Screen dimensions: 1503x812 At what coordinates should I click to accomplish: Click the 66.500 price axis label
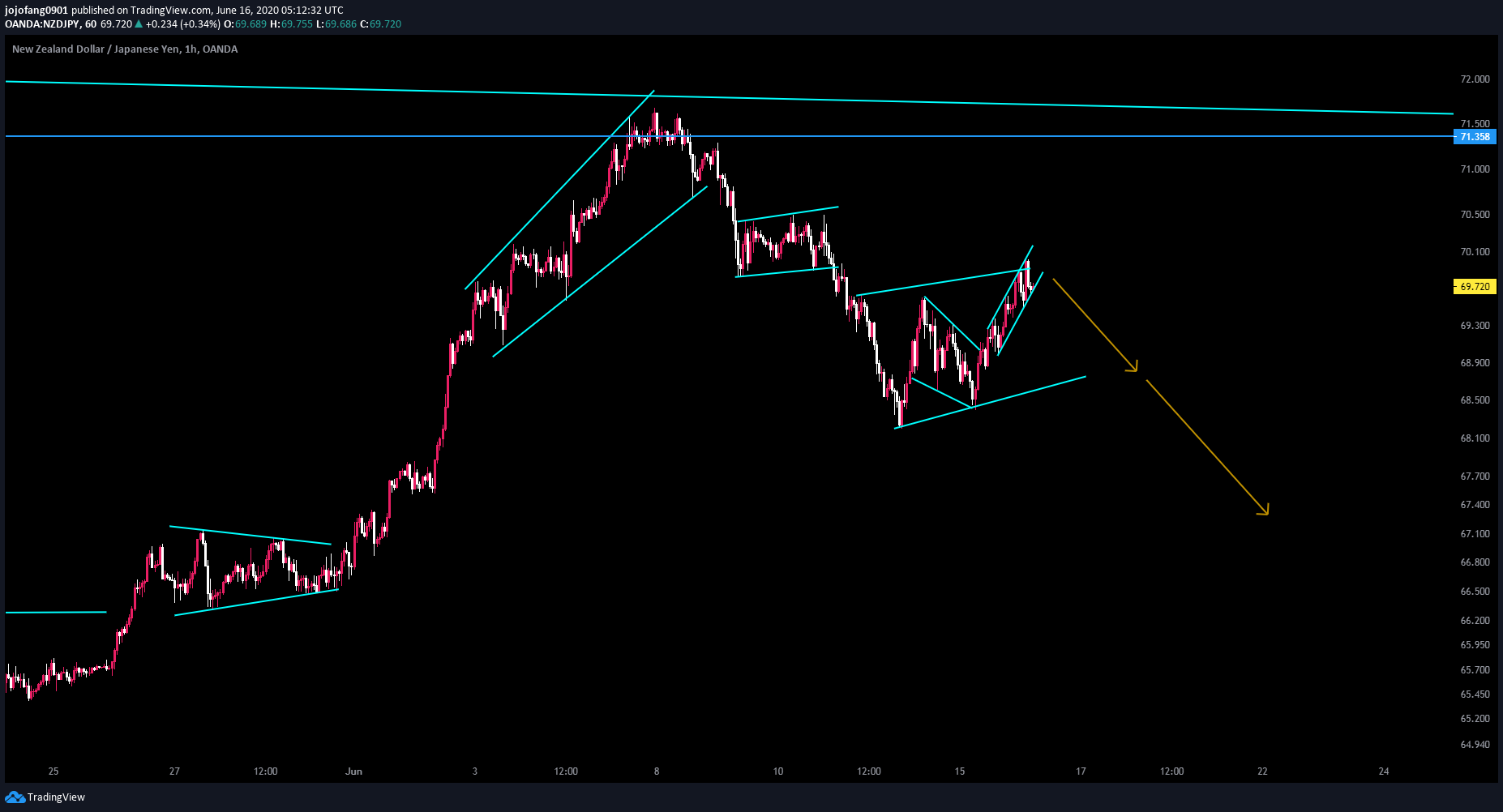point(1475,592)
